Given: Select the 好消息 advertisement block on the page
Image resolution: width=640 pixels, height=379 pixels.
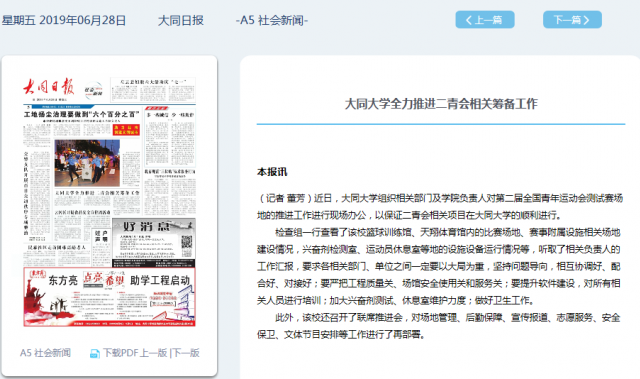Looking at the screenshot, I should point(153,243).
